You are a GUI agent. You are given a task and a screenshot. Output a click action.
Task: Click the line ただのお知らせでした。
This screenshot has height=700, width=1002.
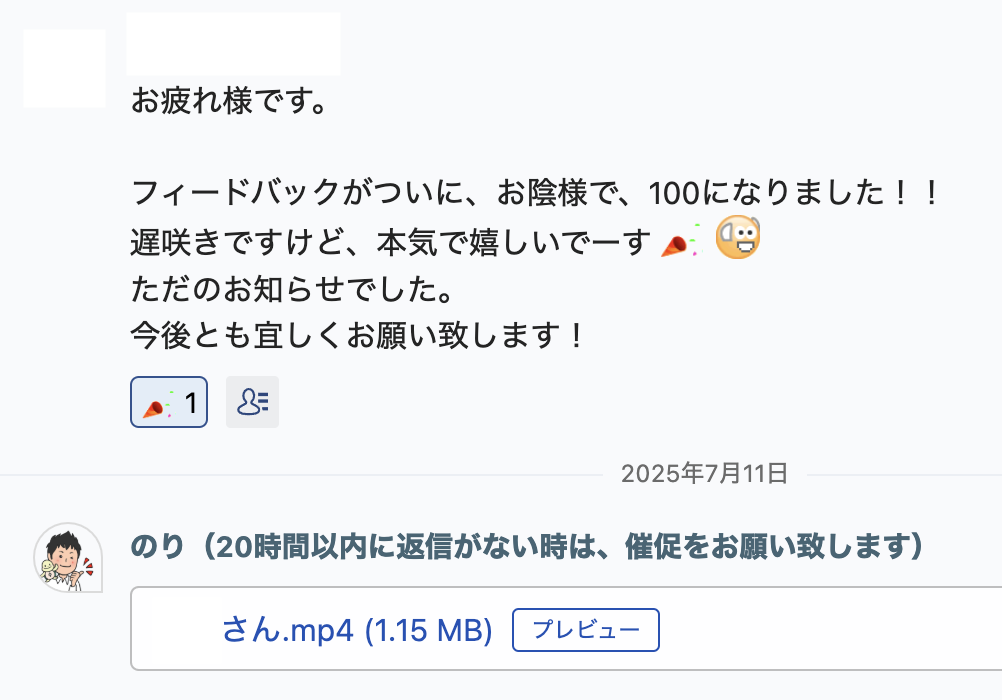click(x=293, y=288)
